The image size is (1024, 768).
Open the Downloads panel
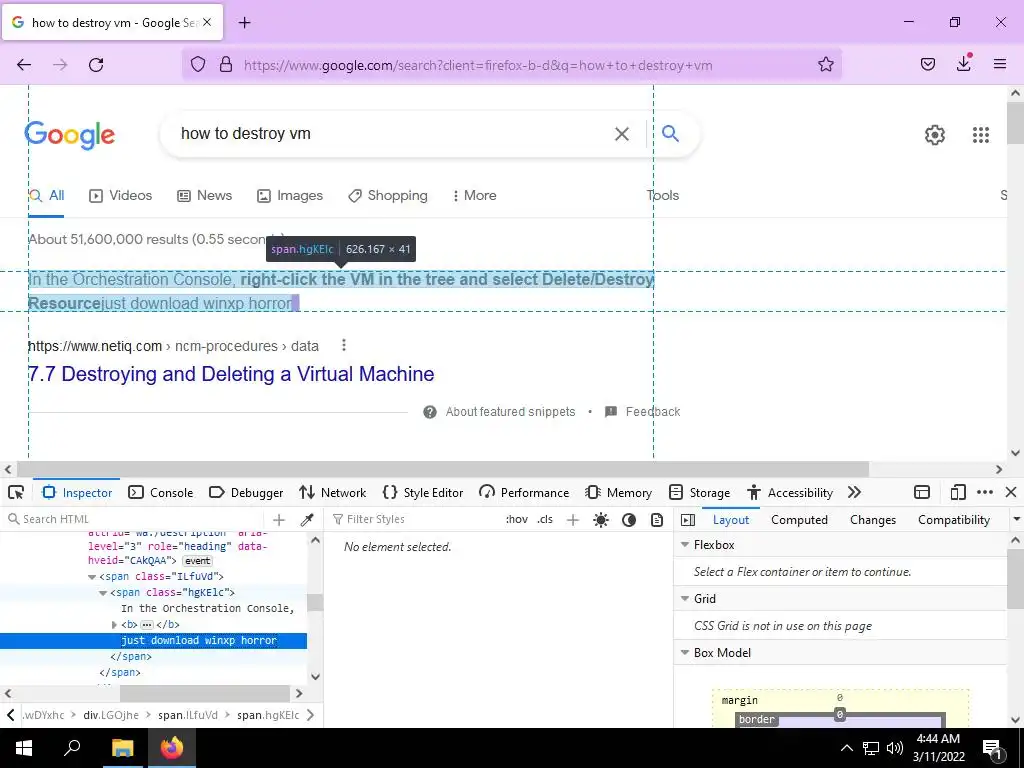(963, 63)
